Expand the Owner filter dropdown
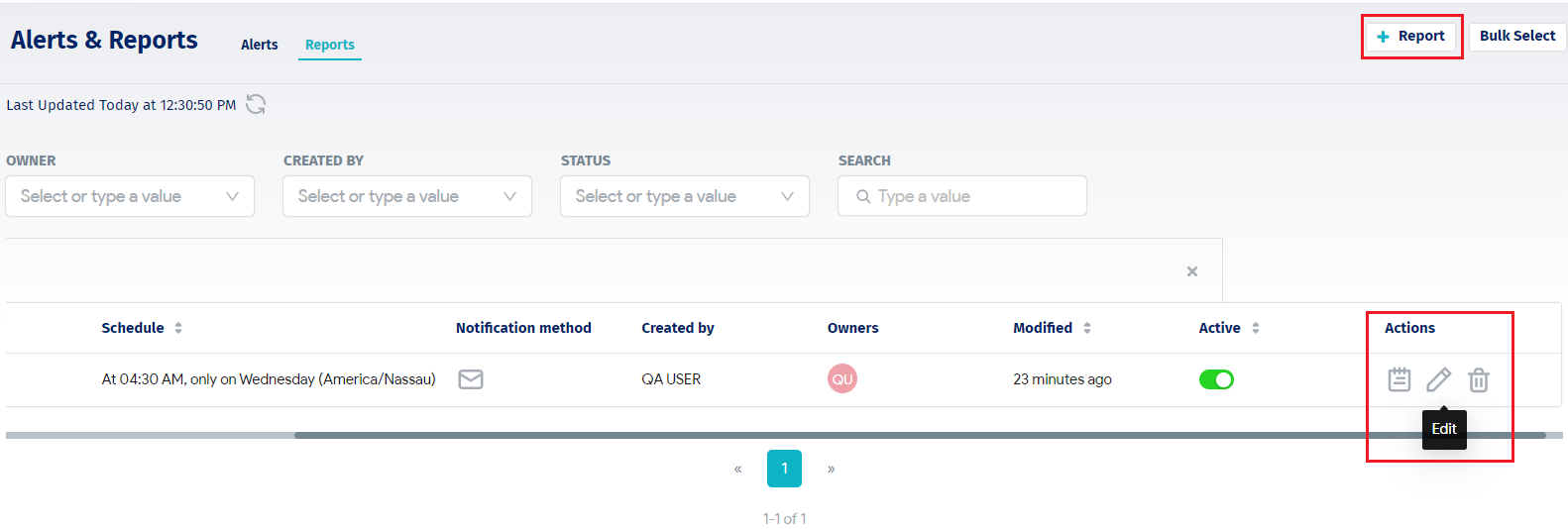 (x=130, y=196)
